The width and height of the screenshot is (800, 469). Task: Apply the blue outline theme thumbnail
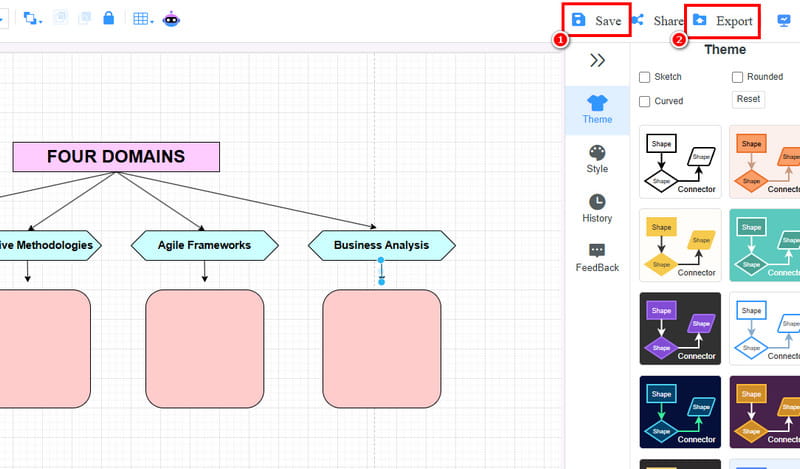pyautogui.click(x=765, y=328)
